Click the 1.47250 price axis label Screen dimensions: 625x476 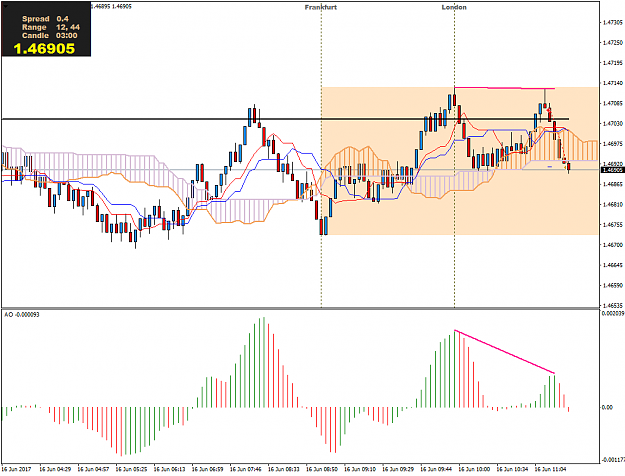point(612,42)
